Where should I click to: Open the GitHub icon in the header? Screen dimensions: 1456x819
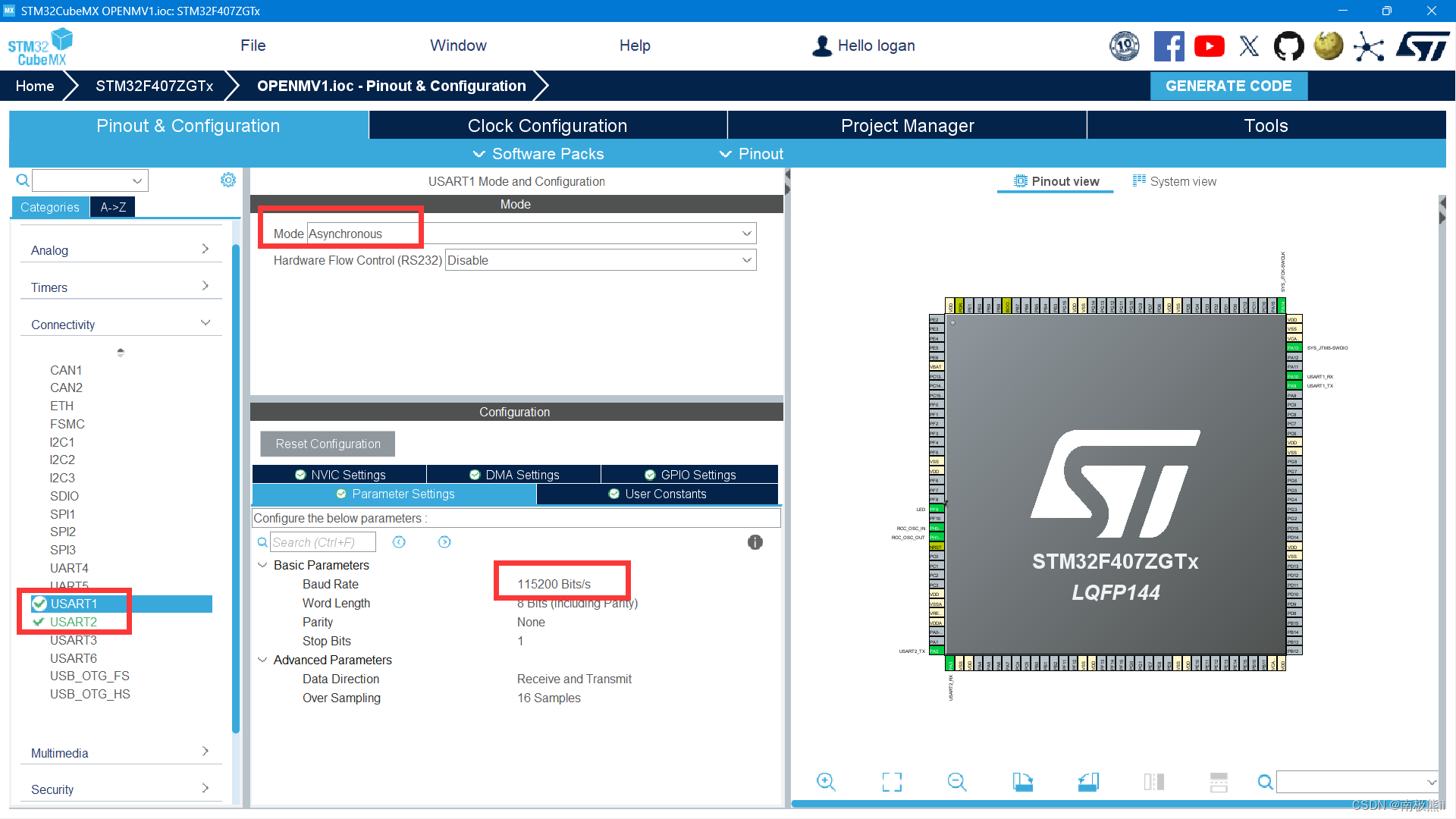click(1288, 46)
